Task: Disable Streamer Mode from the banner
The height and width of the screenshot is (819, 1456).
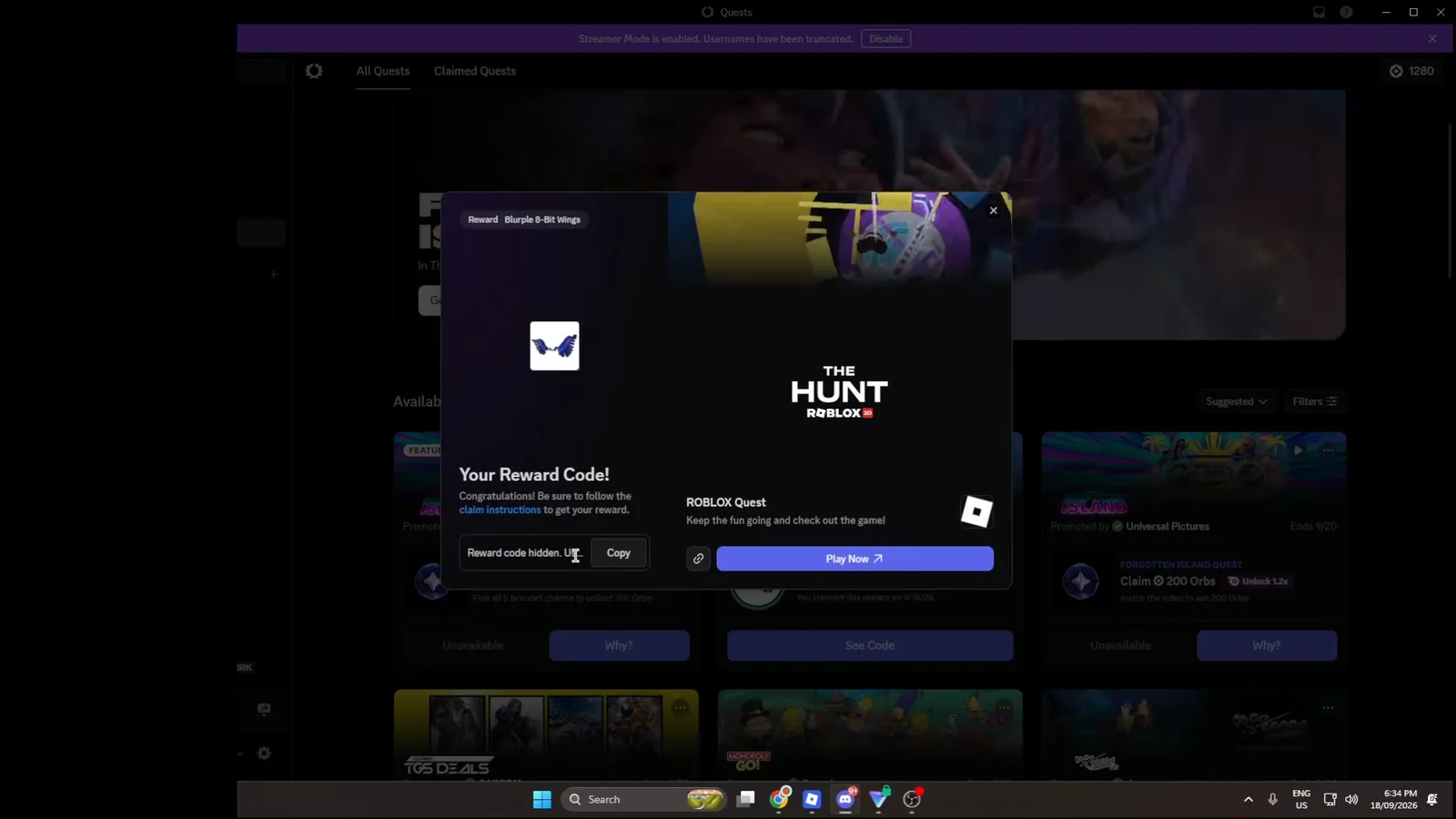Action: point(885,38)
